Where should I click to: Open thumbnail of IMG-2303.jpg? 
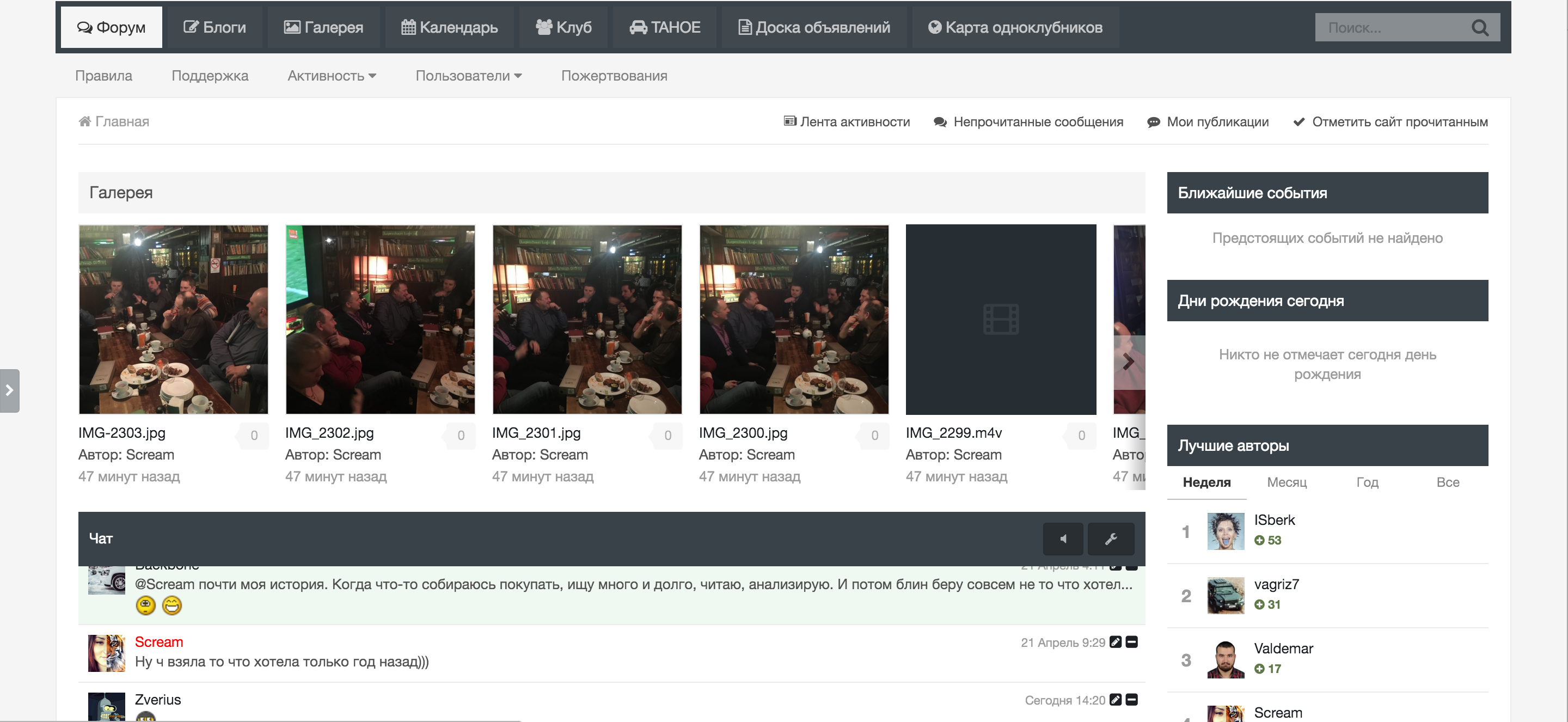click(174, 320)
